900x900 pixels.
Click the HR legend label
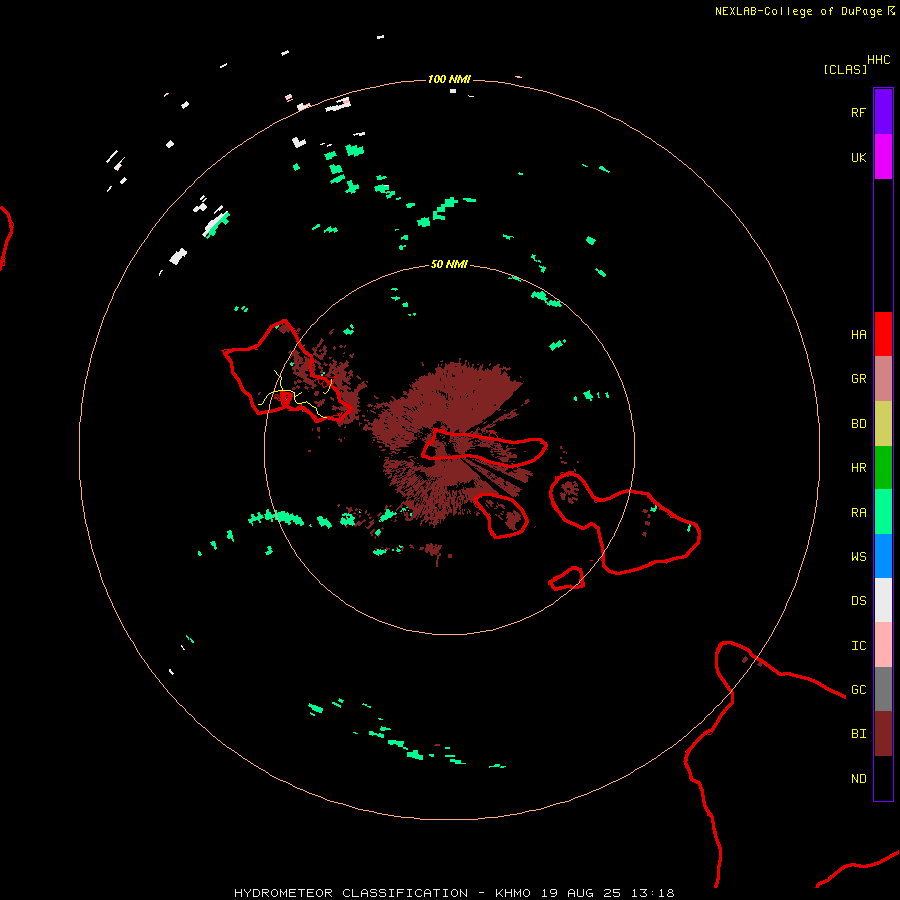pos(859,468)
